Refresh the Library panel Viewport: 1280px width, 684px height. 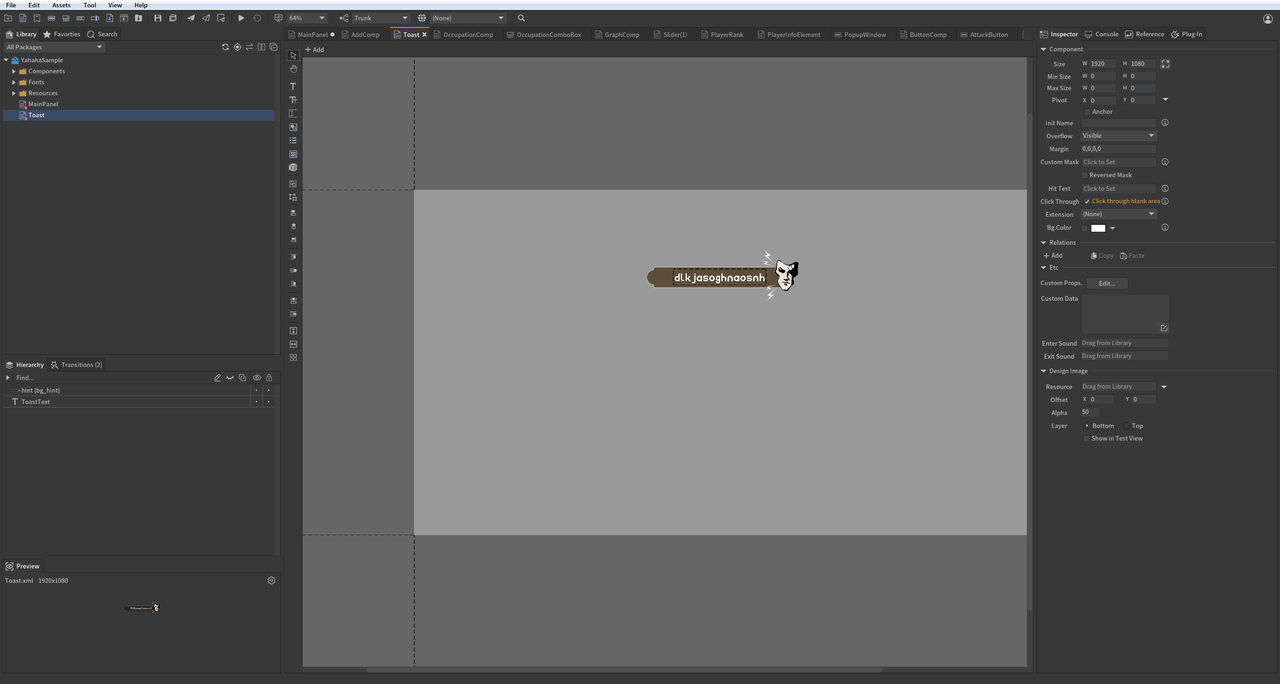click(225, 47)
